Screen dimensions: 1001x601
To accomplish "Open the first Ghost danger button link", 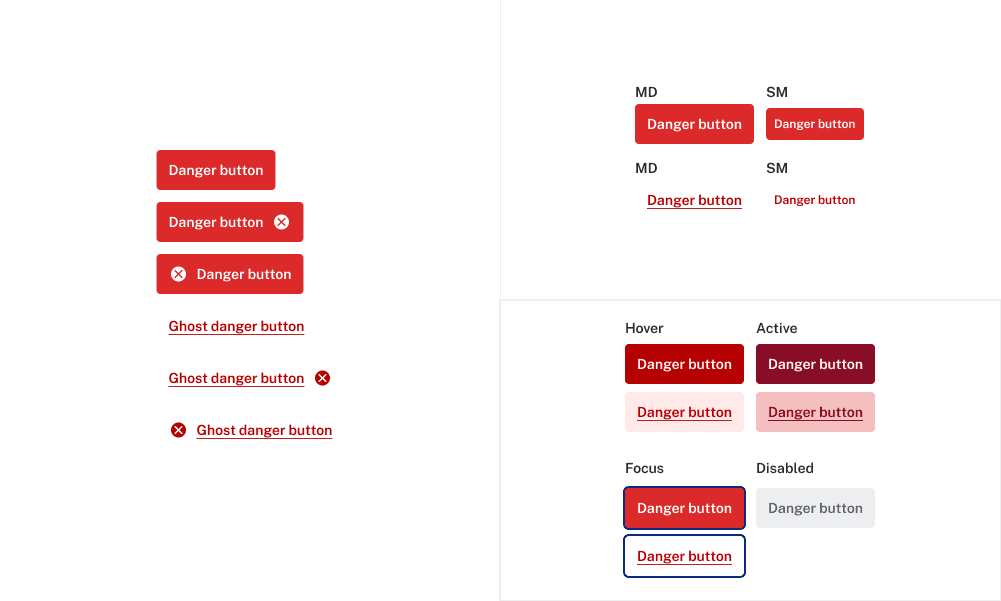I will pos(236,326).
